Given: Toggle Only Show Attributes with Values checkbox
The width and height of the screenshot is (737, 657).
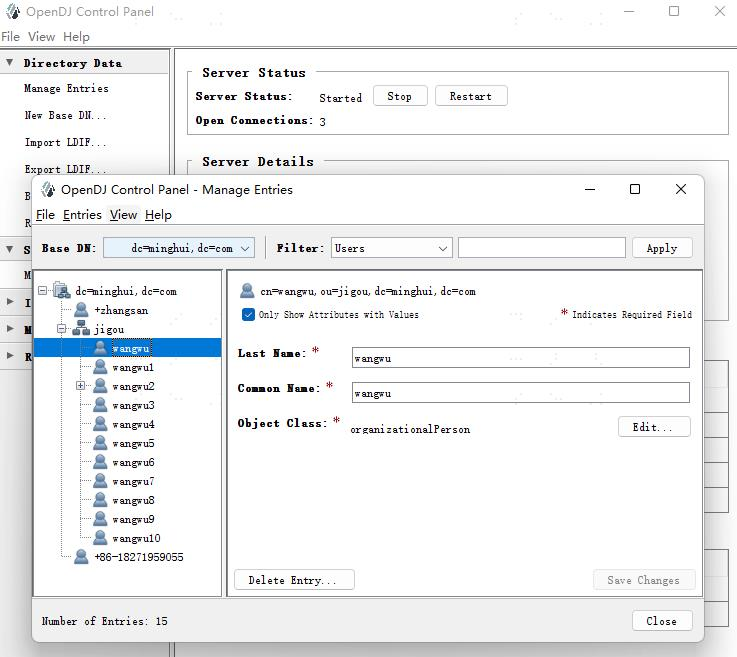Looking at the screenshot, I should (x=248, y=314).
